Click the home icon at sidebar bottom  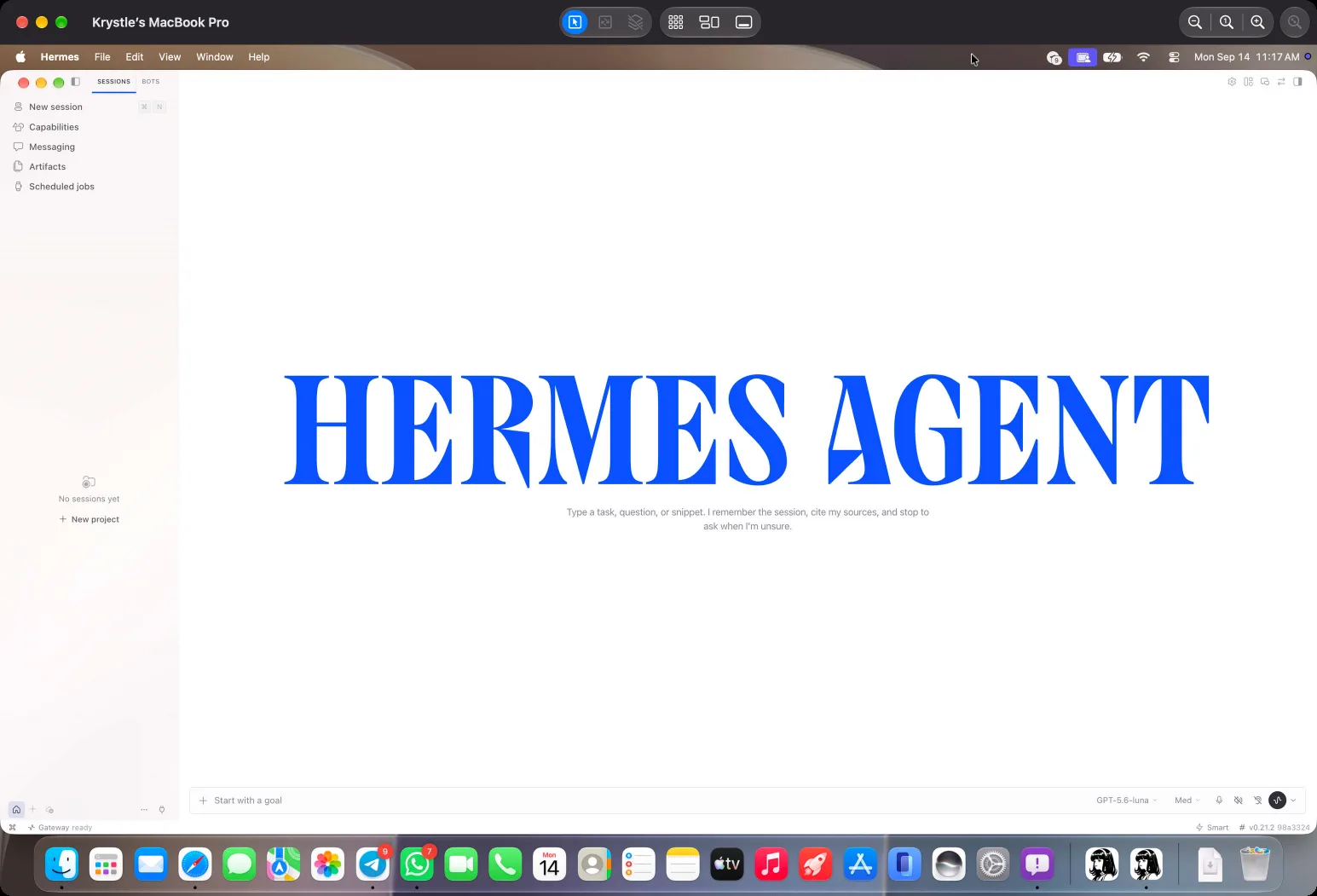(16, 809)
